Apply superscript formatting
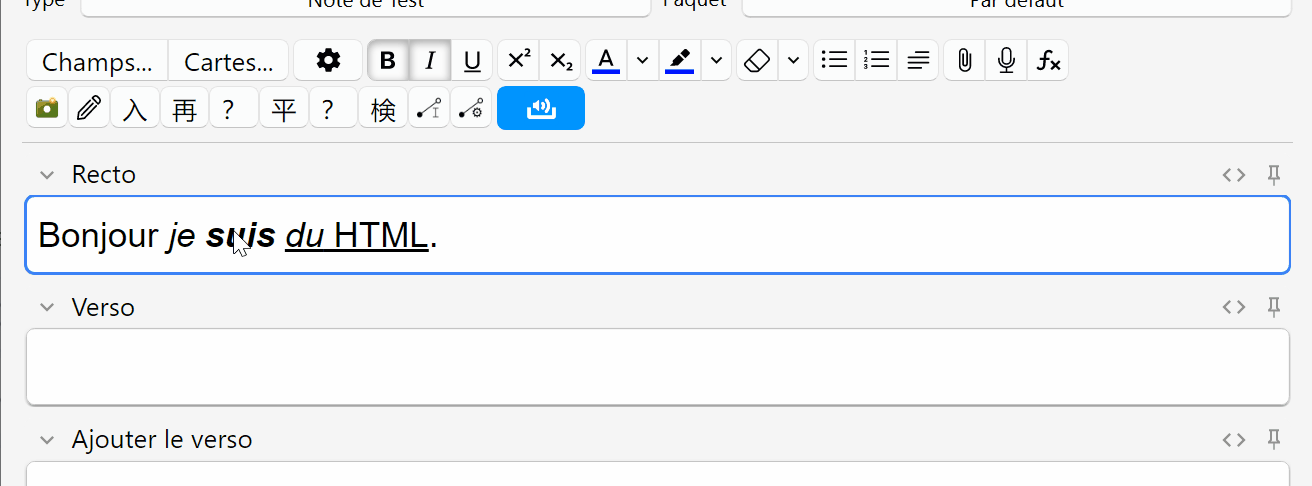1312x486 pixels. coord(519,61)
